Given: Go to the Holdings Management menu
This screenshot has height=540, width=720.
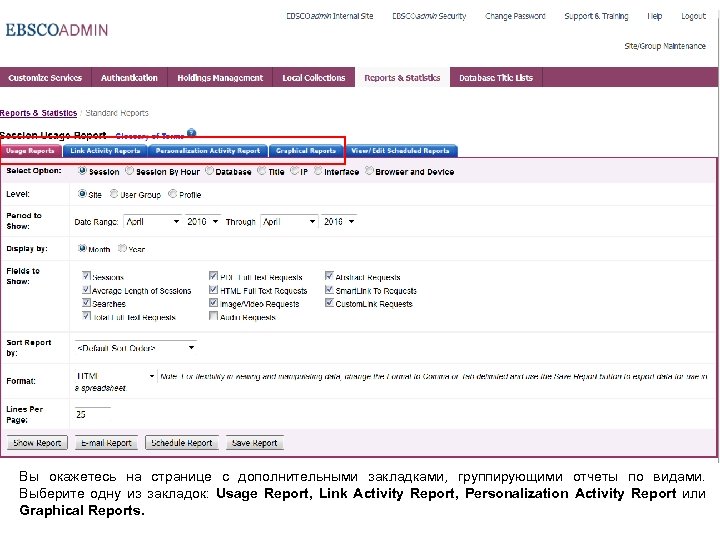Looking at the screenshot, I should coord(220,78).
